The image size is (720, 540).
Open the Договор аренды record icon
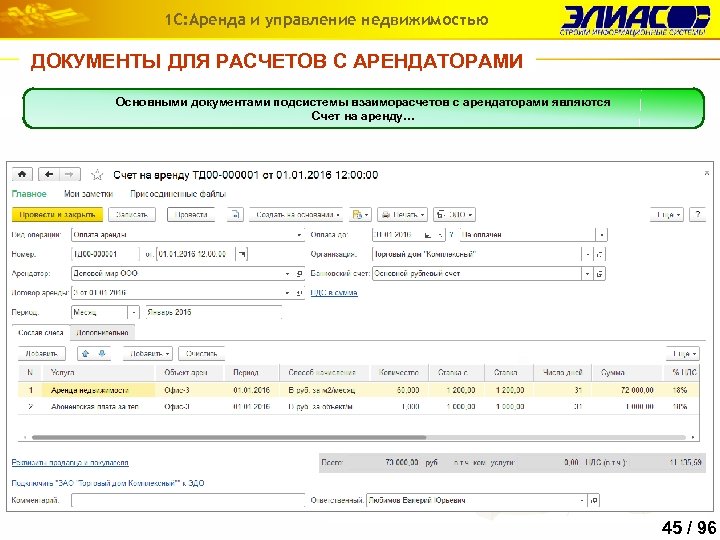click(299, 293)
